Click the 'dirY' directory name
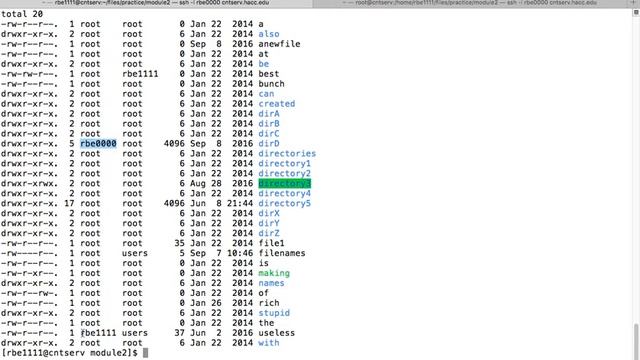This screenshot has height=360, width=640. tap(269, 224)
